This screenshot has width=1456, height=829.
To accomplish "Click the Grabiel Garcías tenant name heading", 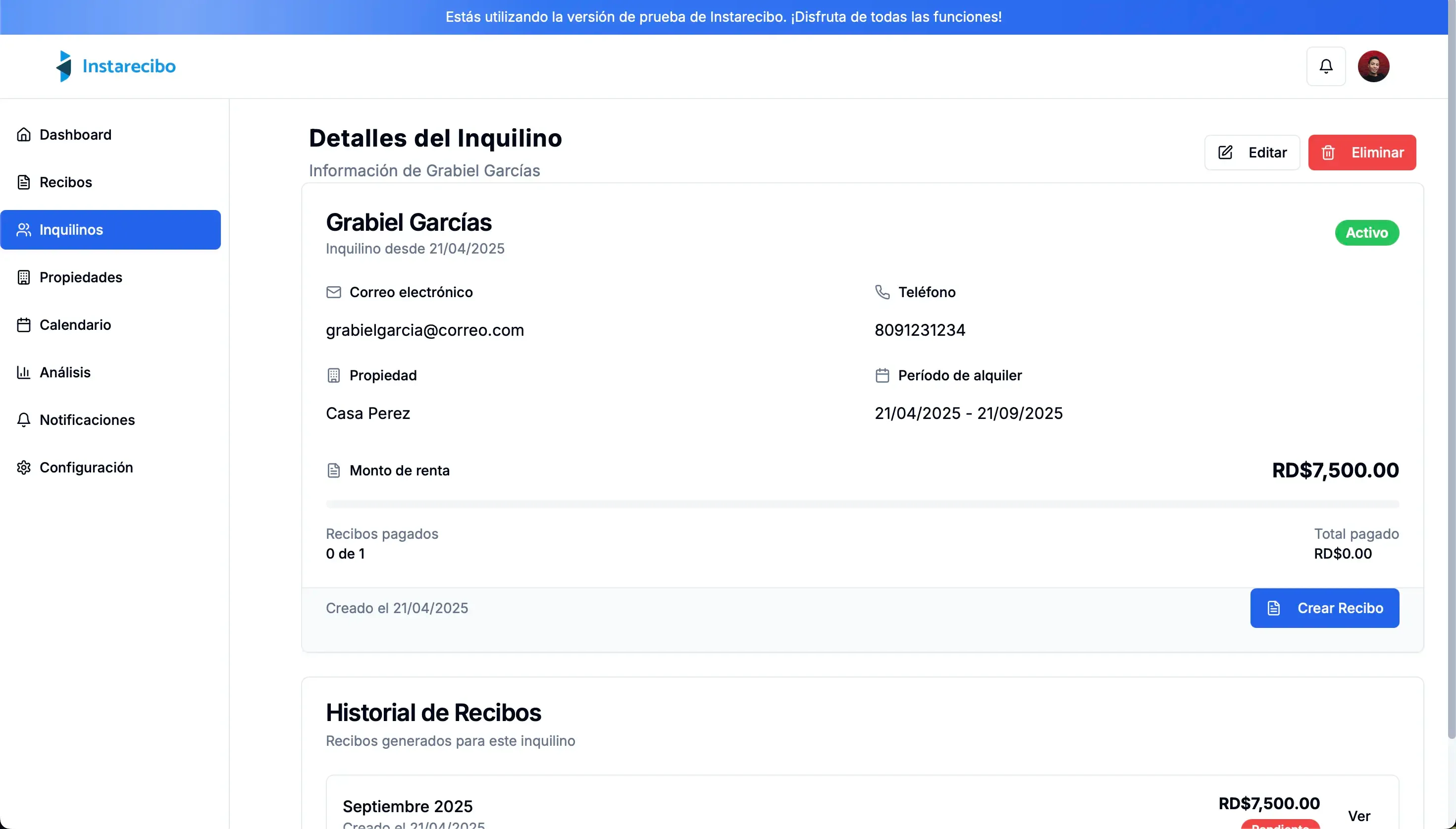I will pos(409,223).
